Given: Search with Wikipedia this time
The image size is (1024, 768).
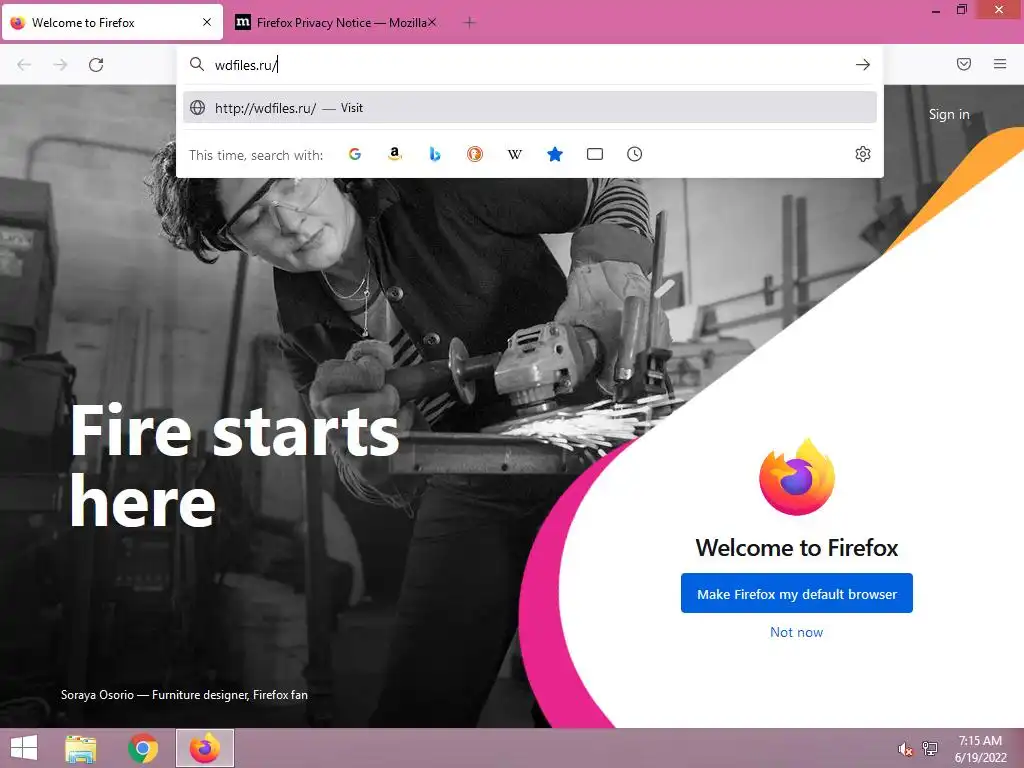Looking at the screenshot, I should (x=515, y=154).
